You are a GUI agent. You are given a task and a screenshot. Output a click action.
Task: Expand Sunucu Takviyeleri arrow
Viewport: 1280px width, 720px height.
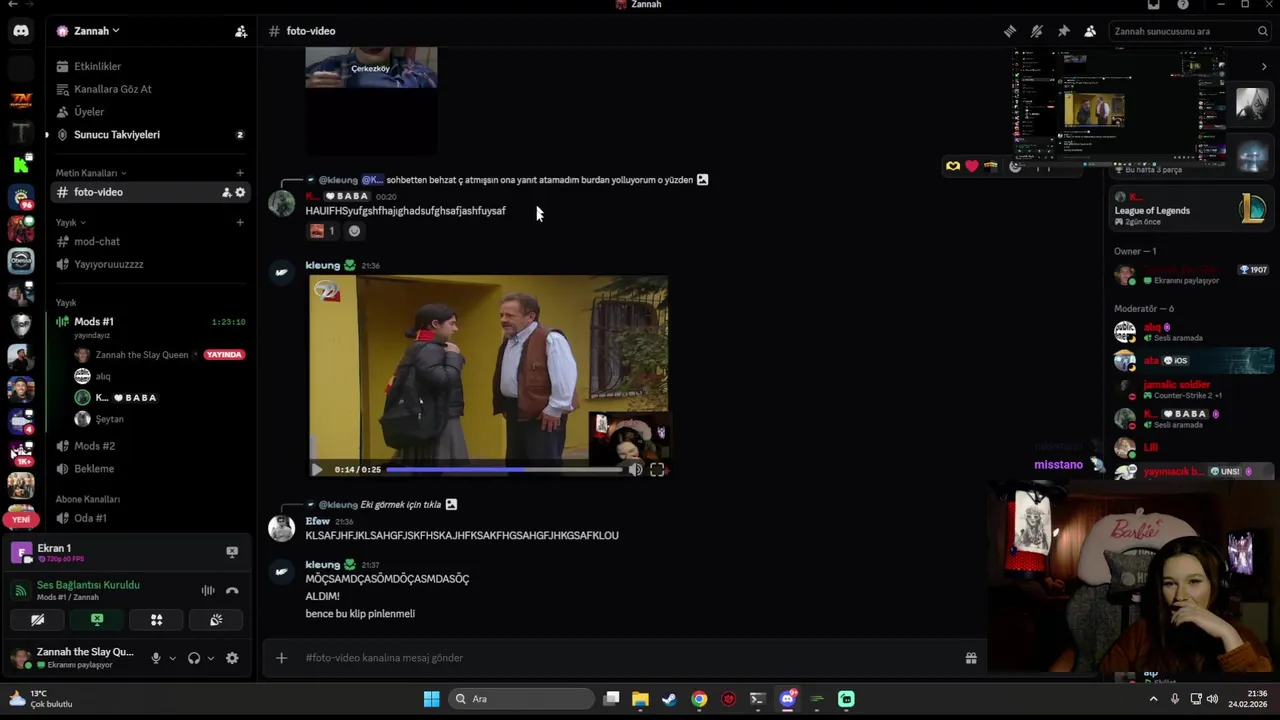tap(47, 135)
